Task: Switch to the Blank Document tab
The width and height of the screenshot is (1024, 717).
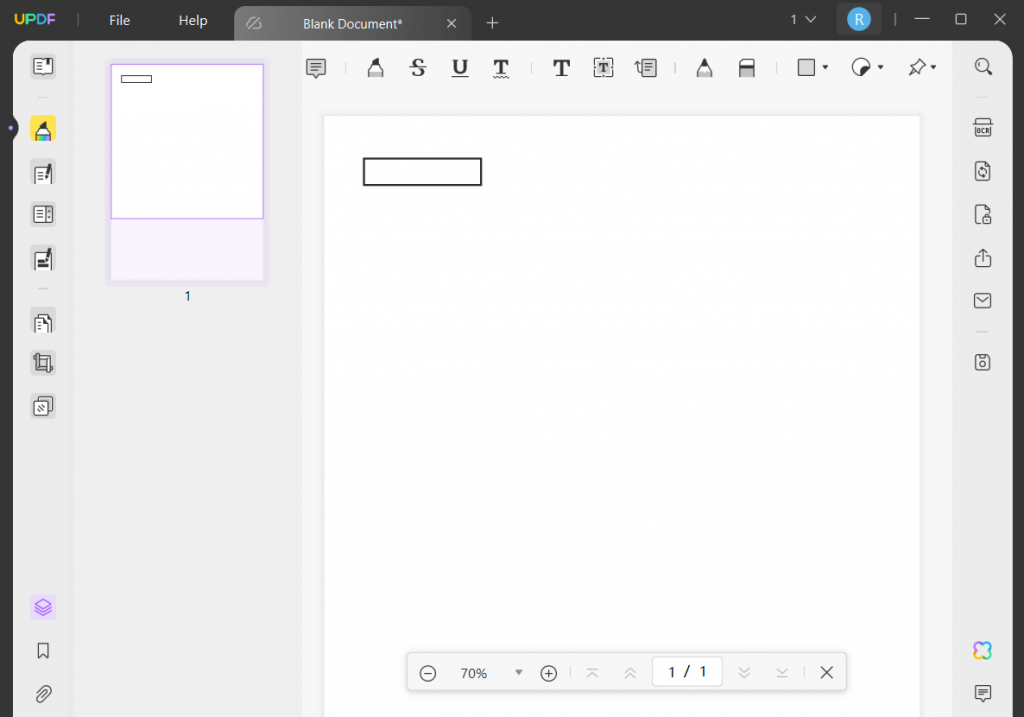Action: click(x=352, y=23)
